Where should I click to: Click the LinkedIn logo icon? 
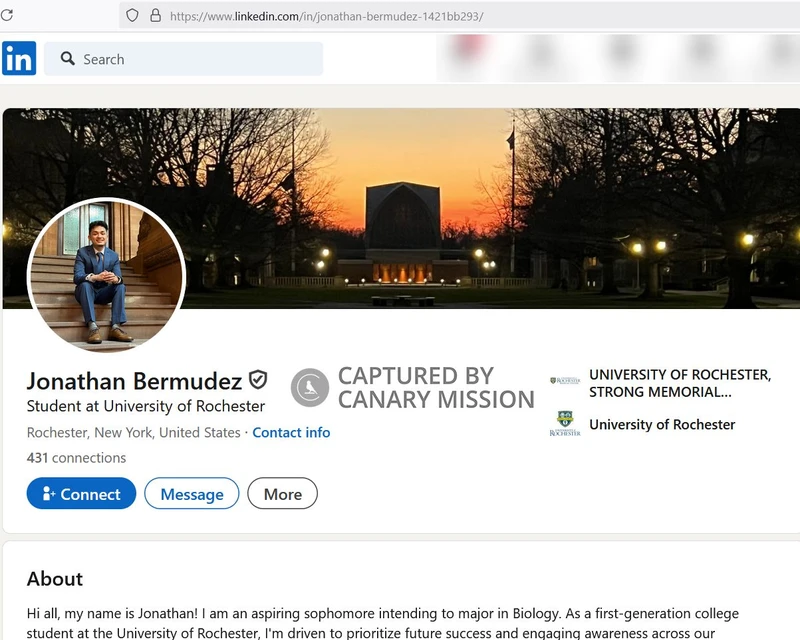19,58
